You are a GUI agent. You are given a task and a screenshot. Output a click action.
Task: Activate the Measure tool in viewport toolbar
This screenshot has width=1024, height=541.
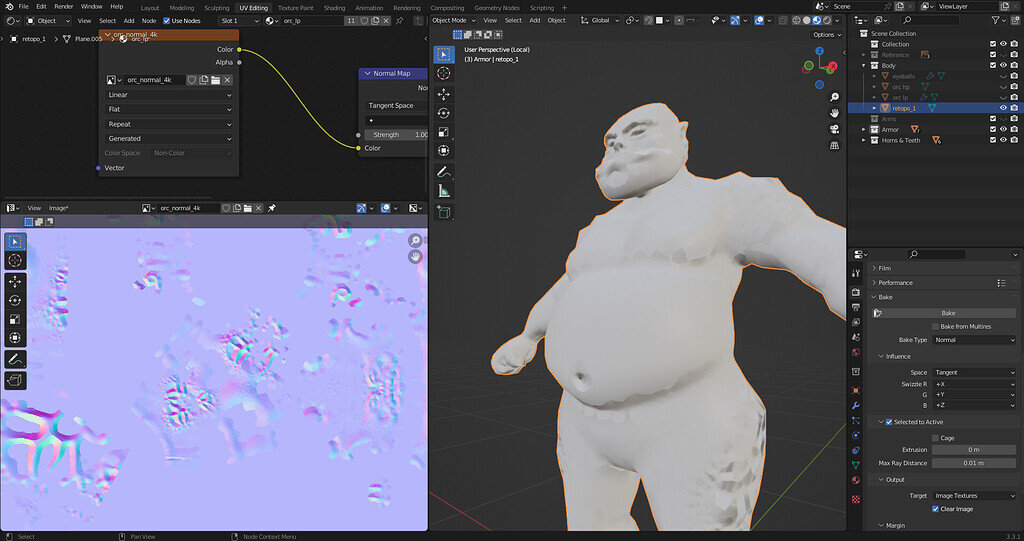coord(444,190)
